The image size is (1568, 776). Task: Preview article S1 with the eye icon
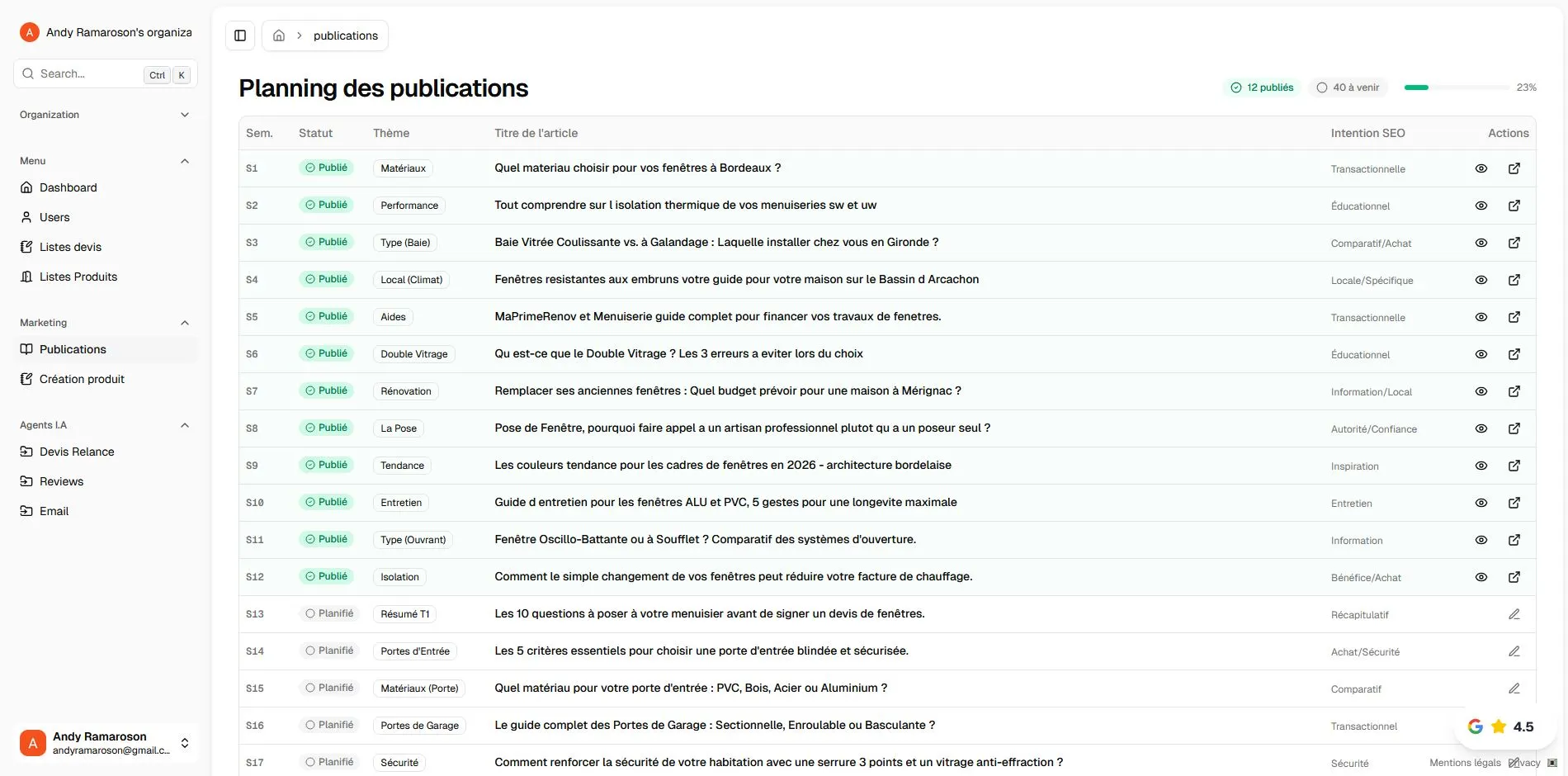[1481, 168]
